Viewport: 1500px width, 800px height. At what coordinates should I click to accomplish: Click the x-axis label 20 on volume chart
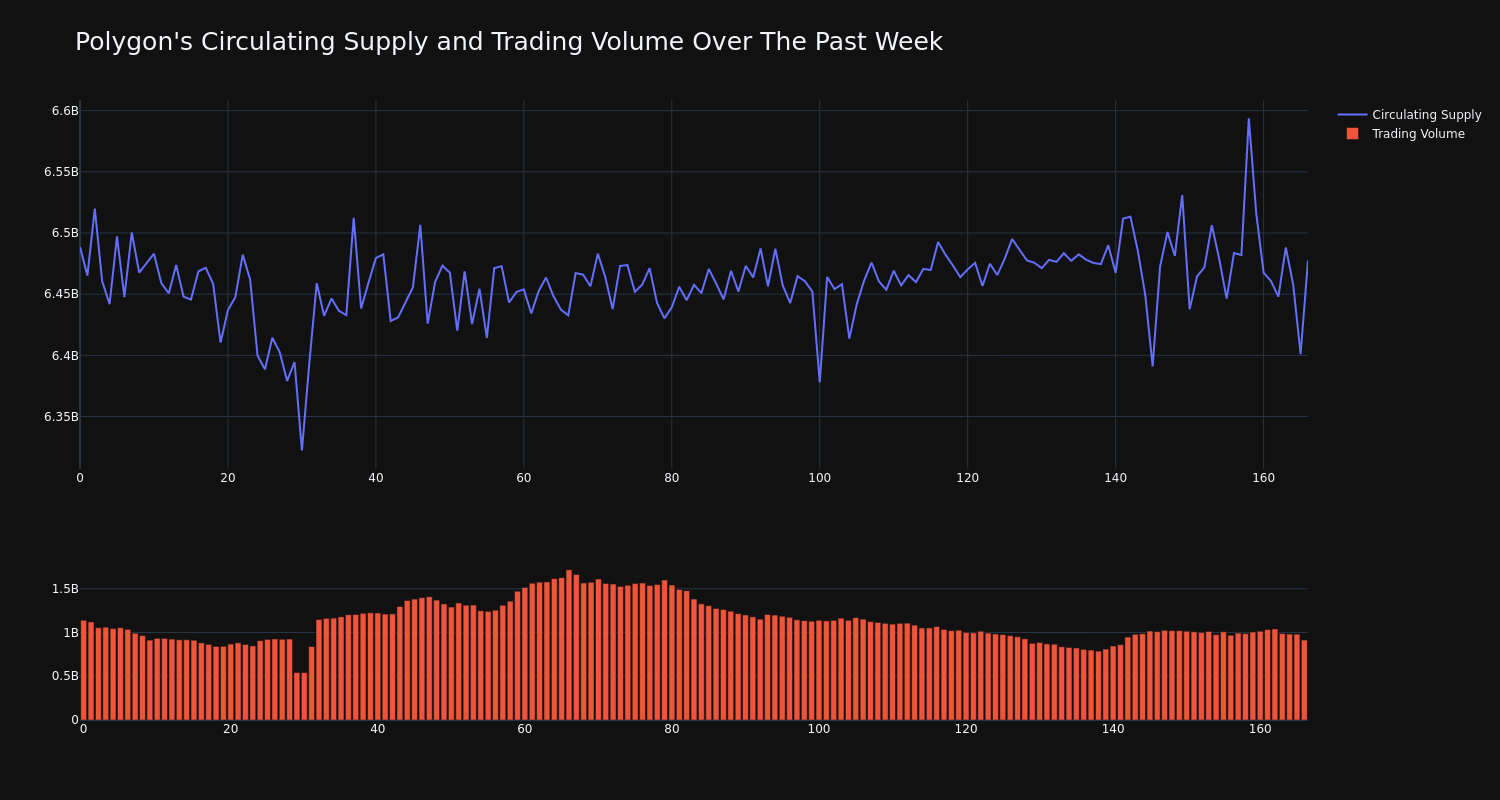point(230,729)
